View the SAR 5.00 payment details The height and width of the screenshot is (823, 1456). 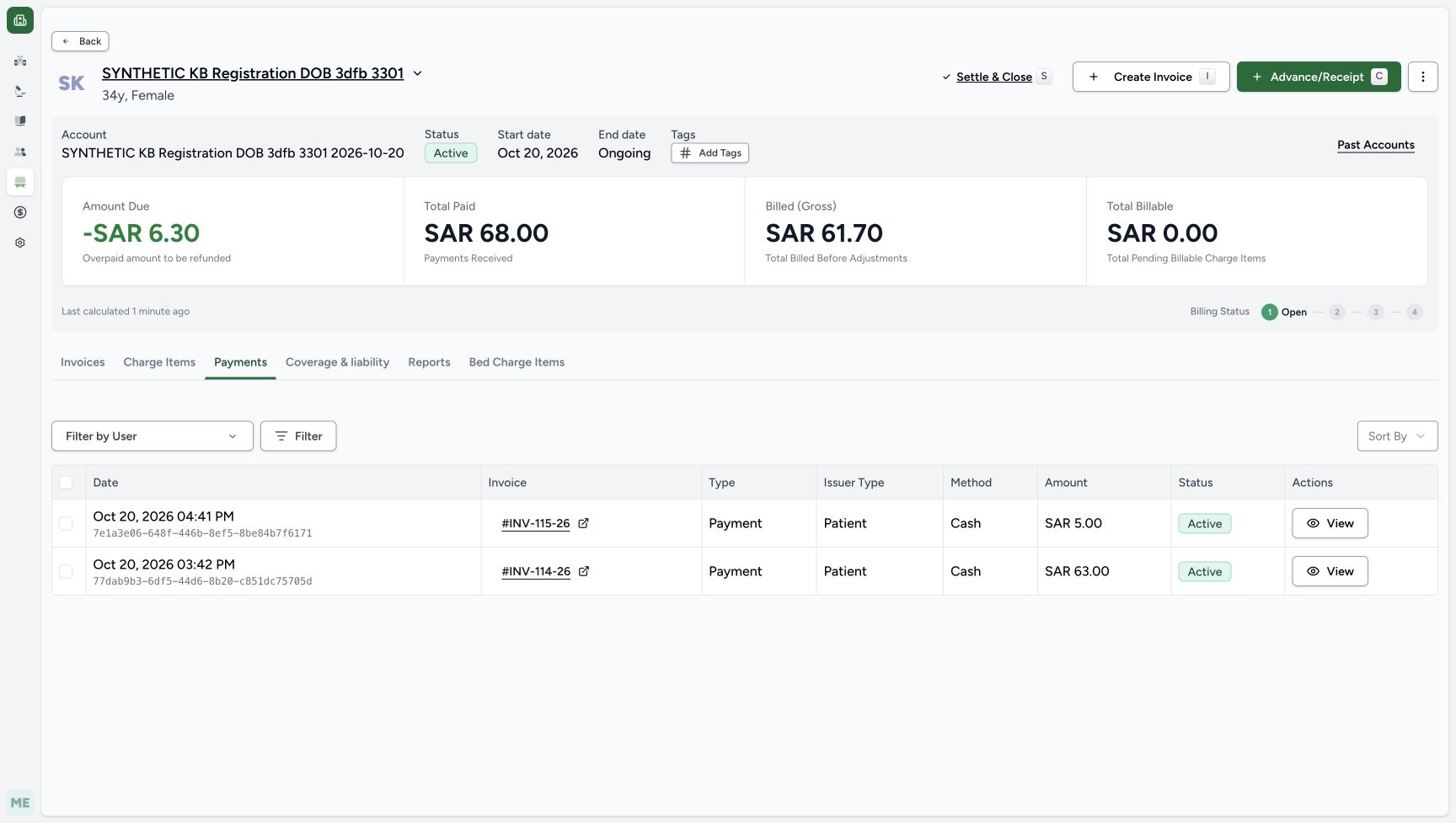[1330, 523]
